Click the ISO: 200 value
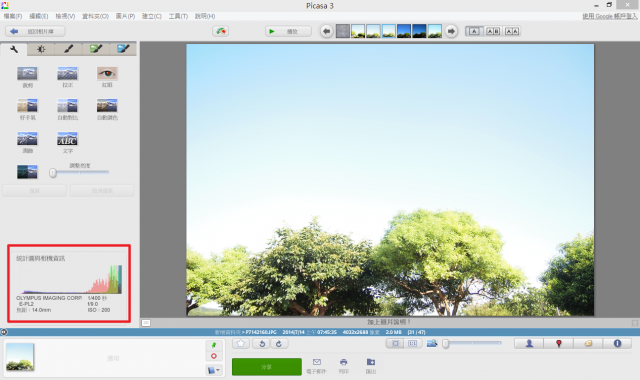 point(99,310)
